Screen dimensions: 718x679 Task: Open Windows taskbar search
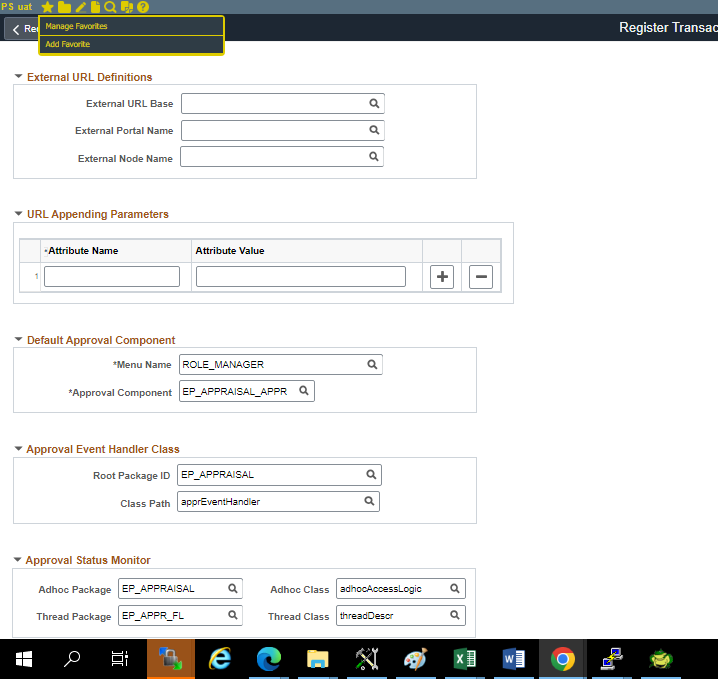click(x=72, y=659)
